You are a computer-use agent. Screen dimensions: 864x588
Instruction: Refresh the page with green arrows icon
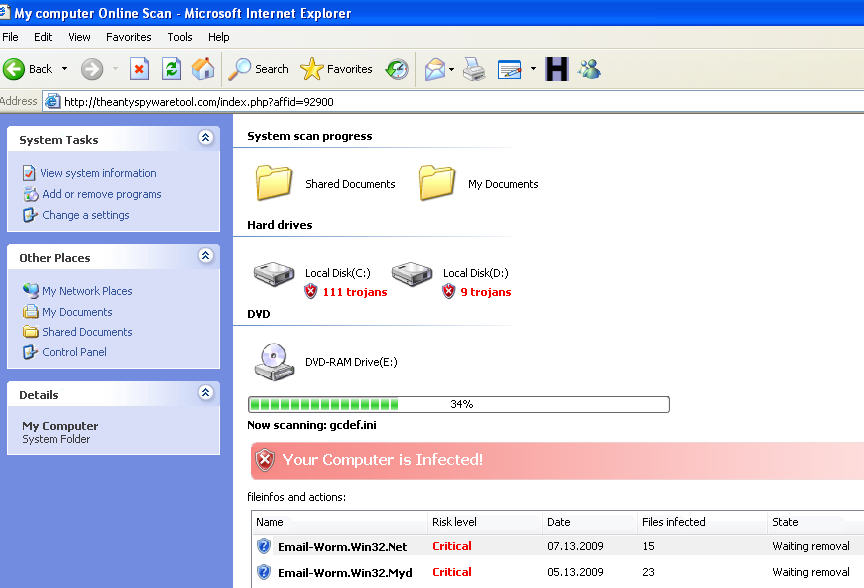171,69
